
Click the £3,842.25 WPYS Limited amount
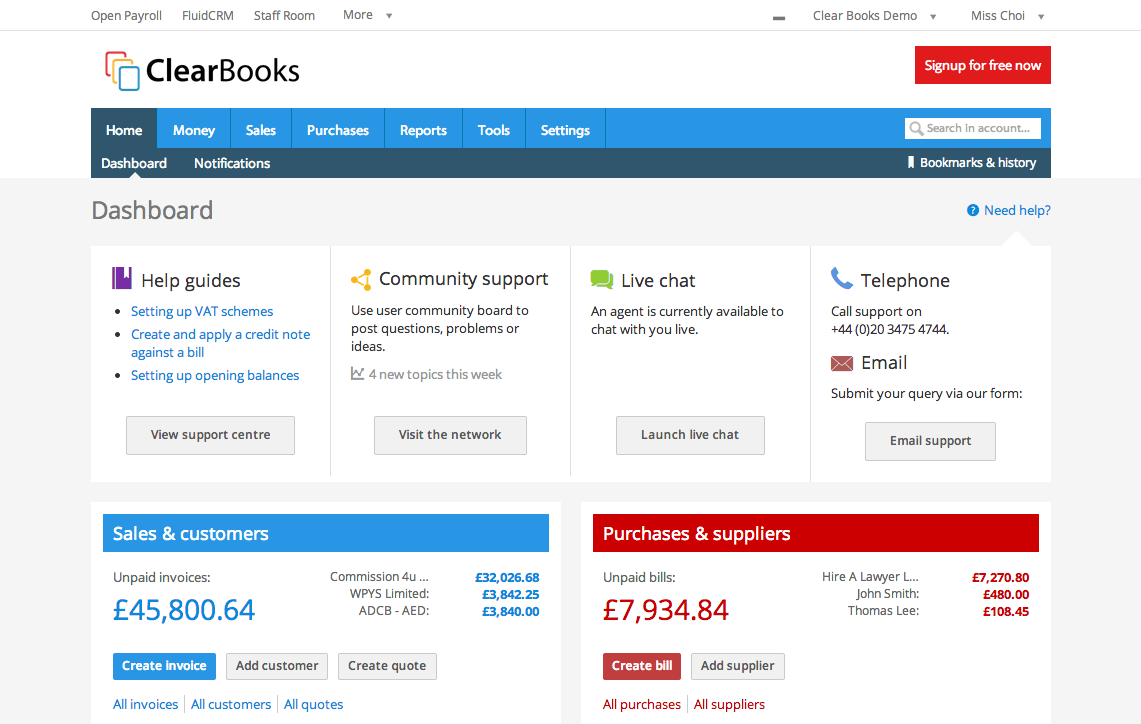point(511,594)
